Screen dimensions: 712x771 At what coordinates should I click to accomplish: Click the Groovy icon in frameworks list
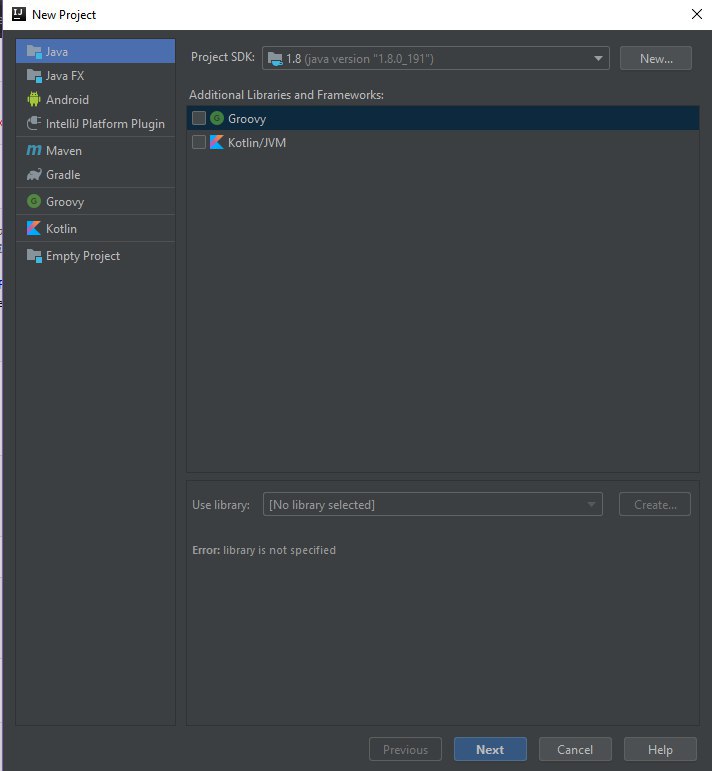click(x=217, y=118)
